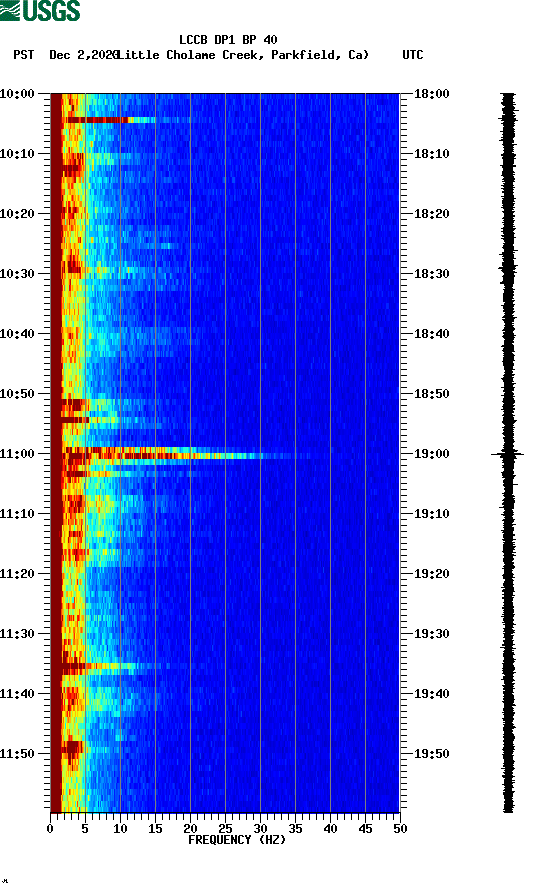Click the '5' frequency axis tick label

pos(85,829)
